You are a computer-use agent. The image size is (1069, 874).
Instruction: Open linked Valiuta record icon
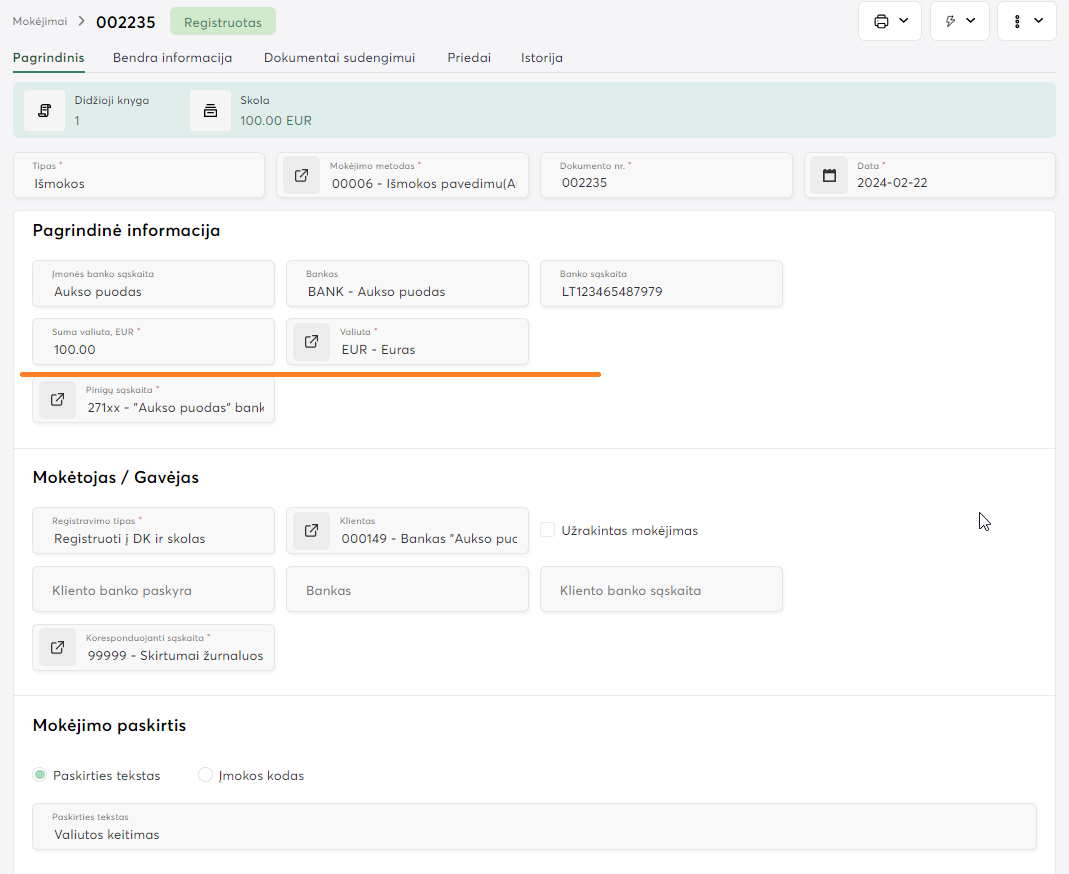[x=312, y=342]
